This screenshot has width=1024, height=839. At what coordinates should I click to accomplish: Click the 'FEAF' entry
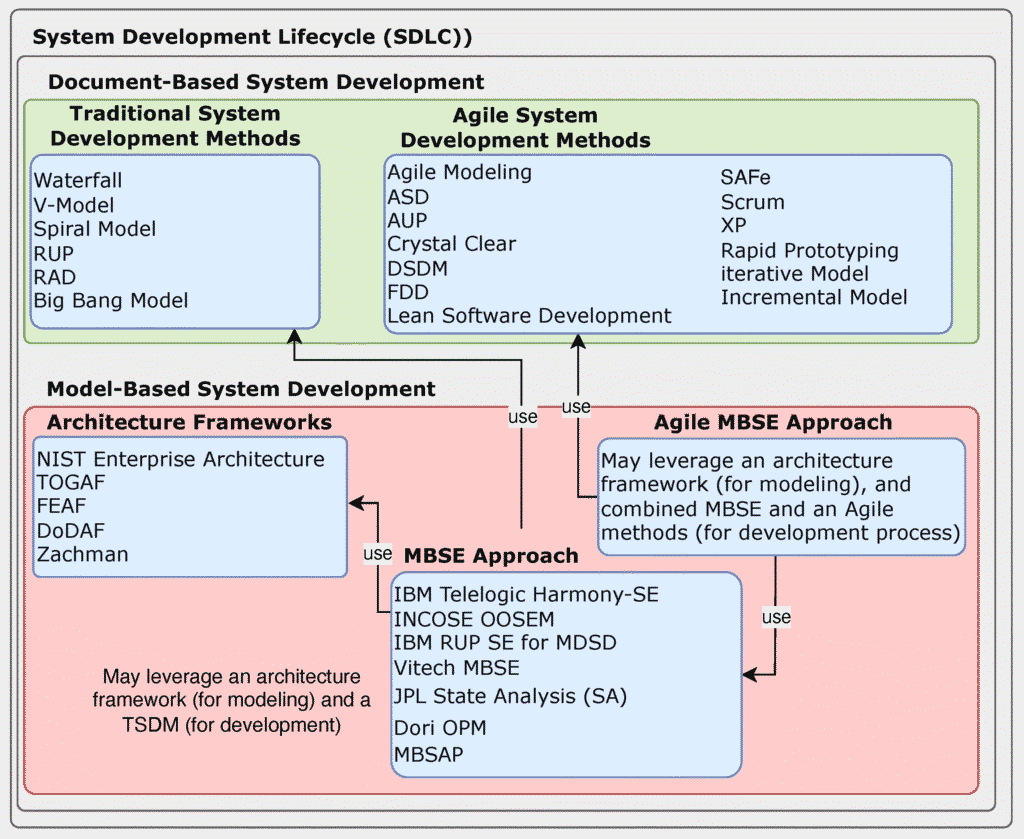point(61,506)
